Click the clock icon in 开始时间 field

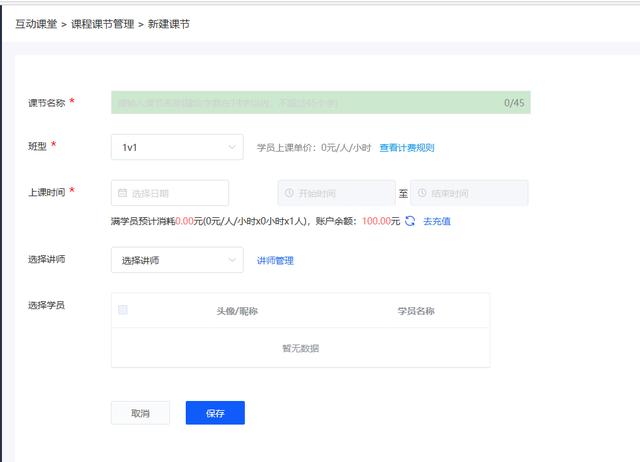coord(289,193)
